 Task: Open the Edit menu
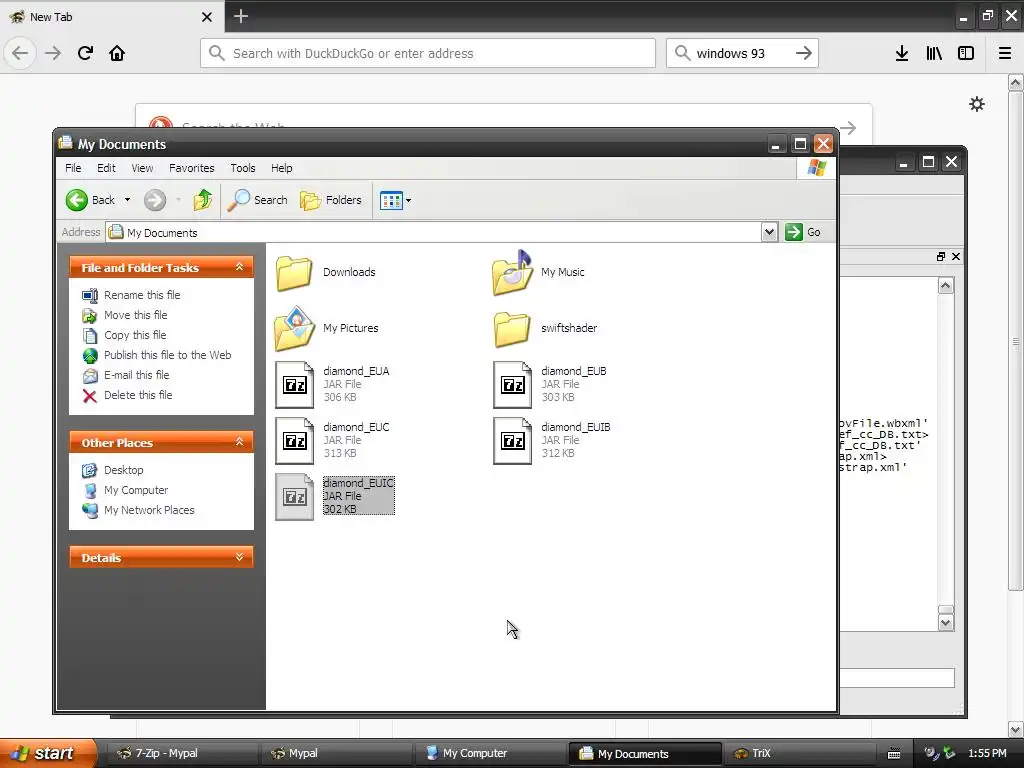tap(106, 168)
